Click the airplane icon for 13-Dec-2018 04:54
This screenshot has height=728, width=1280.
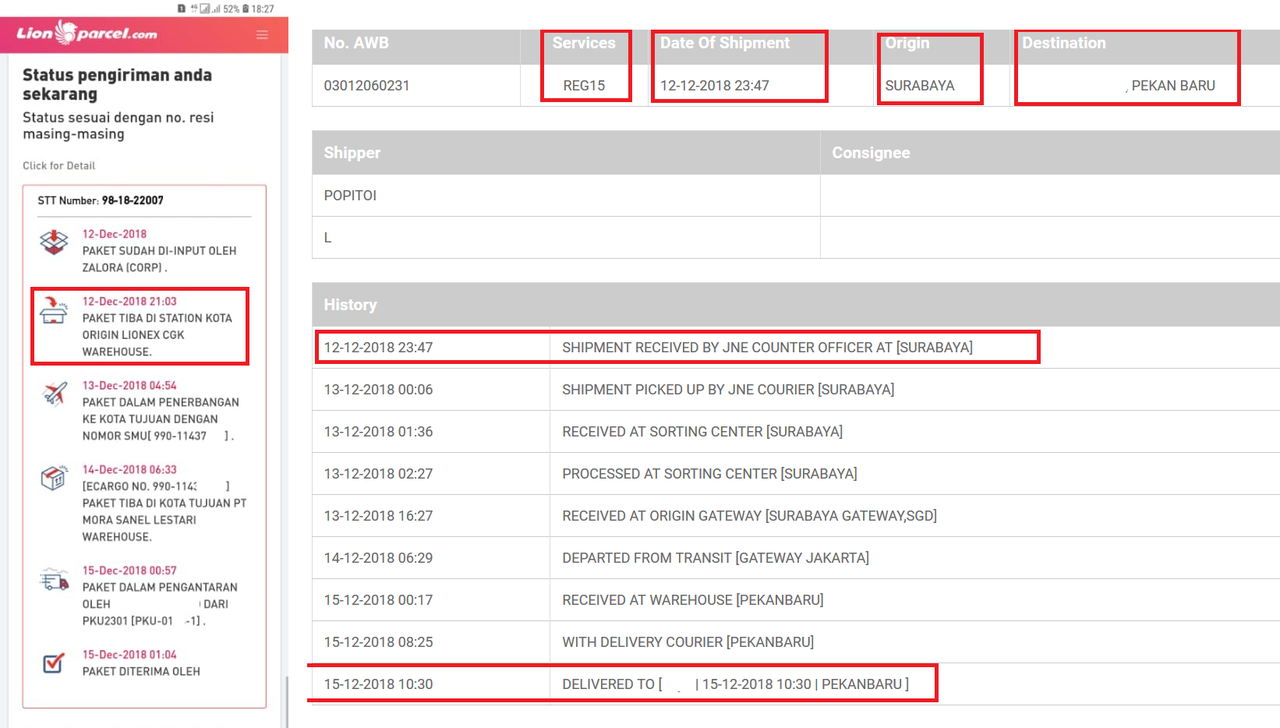tap(55, 393)
